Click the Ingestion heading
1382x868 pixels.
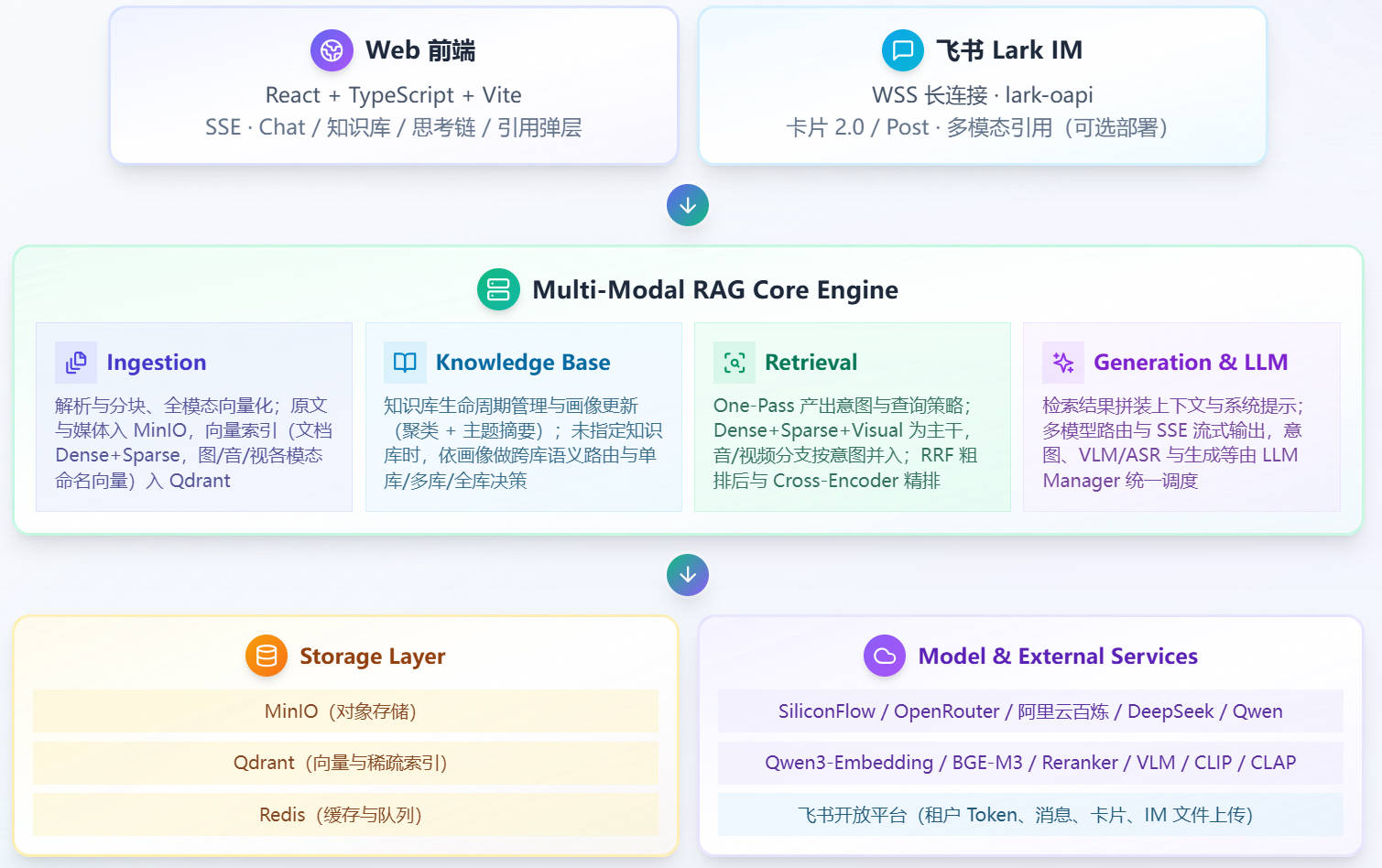[157, 363]
